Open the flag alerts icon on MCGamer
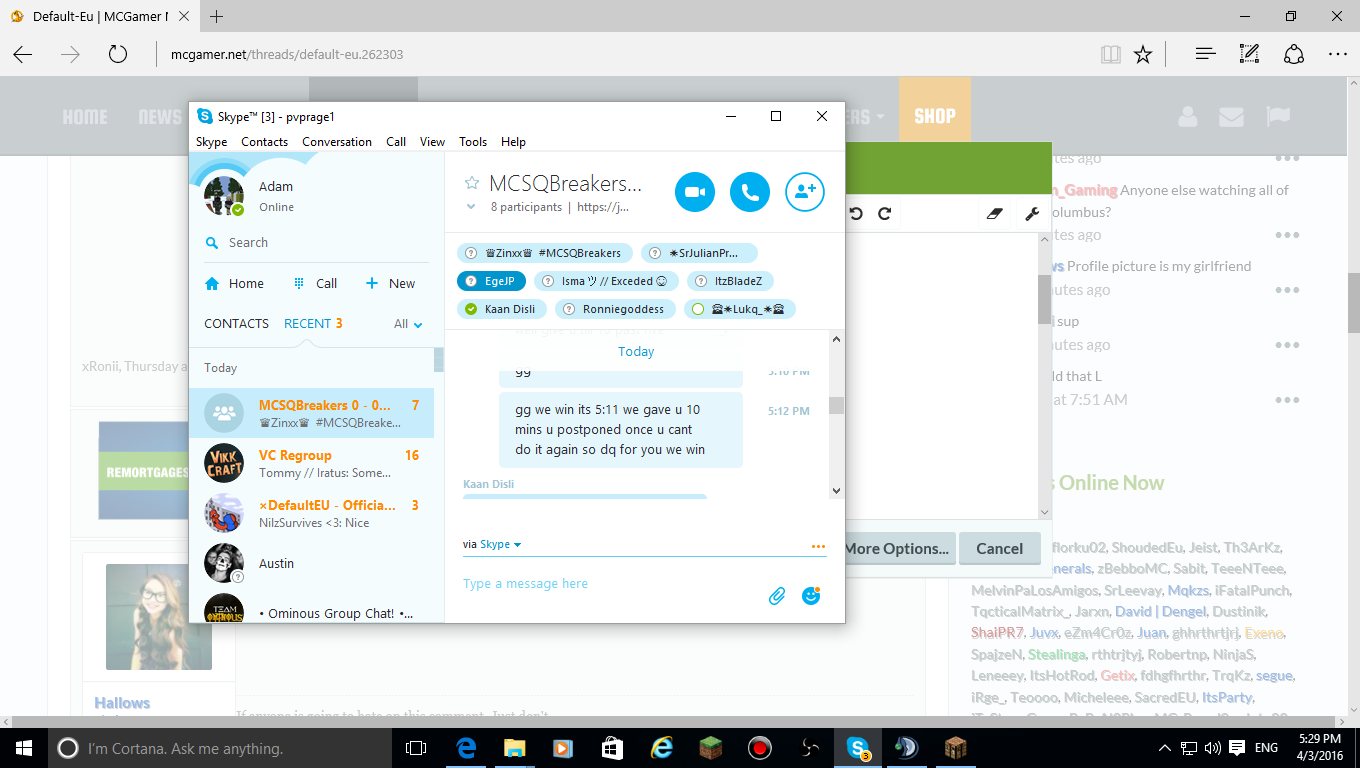 point(1277,116)
